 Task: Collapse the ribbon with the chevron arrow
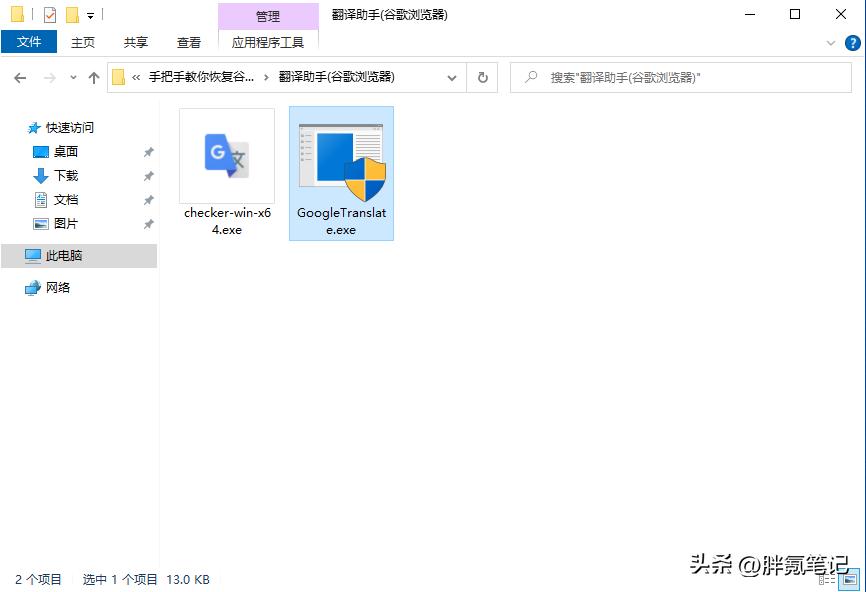831,42
